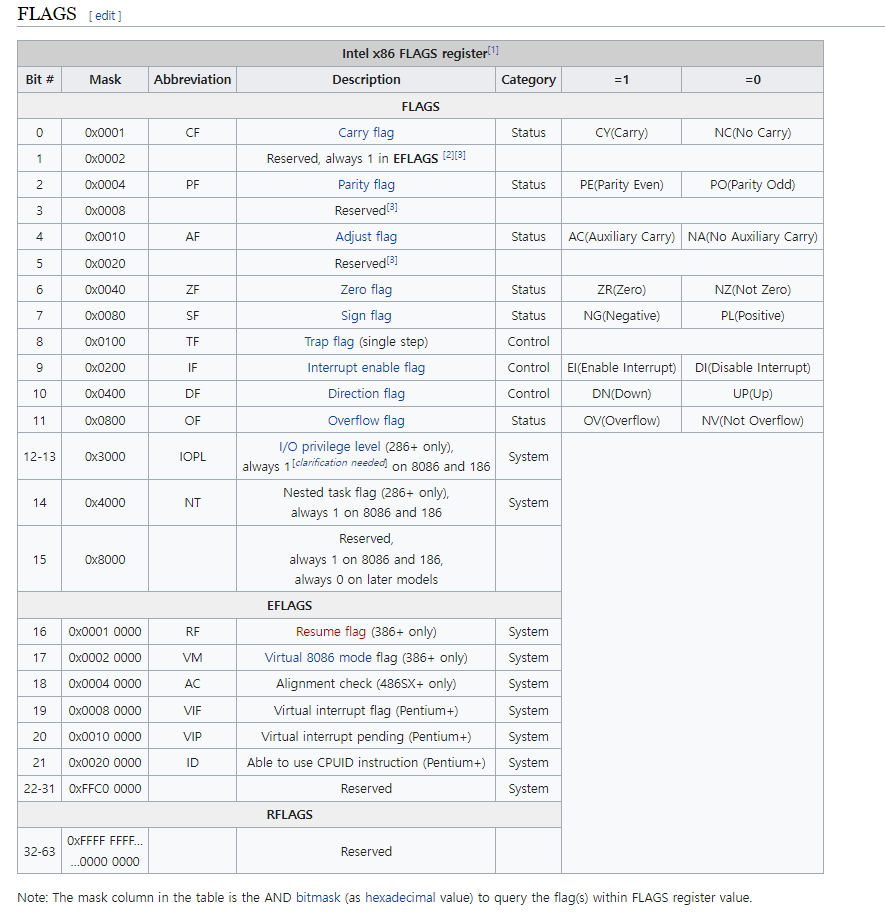The width and height of the screenshot is (885, 920).
Task: Click the EFLAGS section header row
Action: click(289, 606)
